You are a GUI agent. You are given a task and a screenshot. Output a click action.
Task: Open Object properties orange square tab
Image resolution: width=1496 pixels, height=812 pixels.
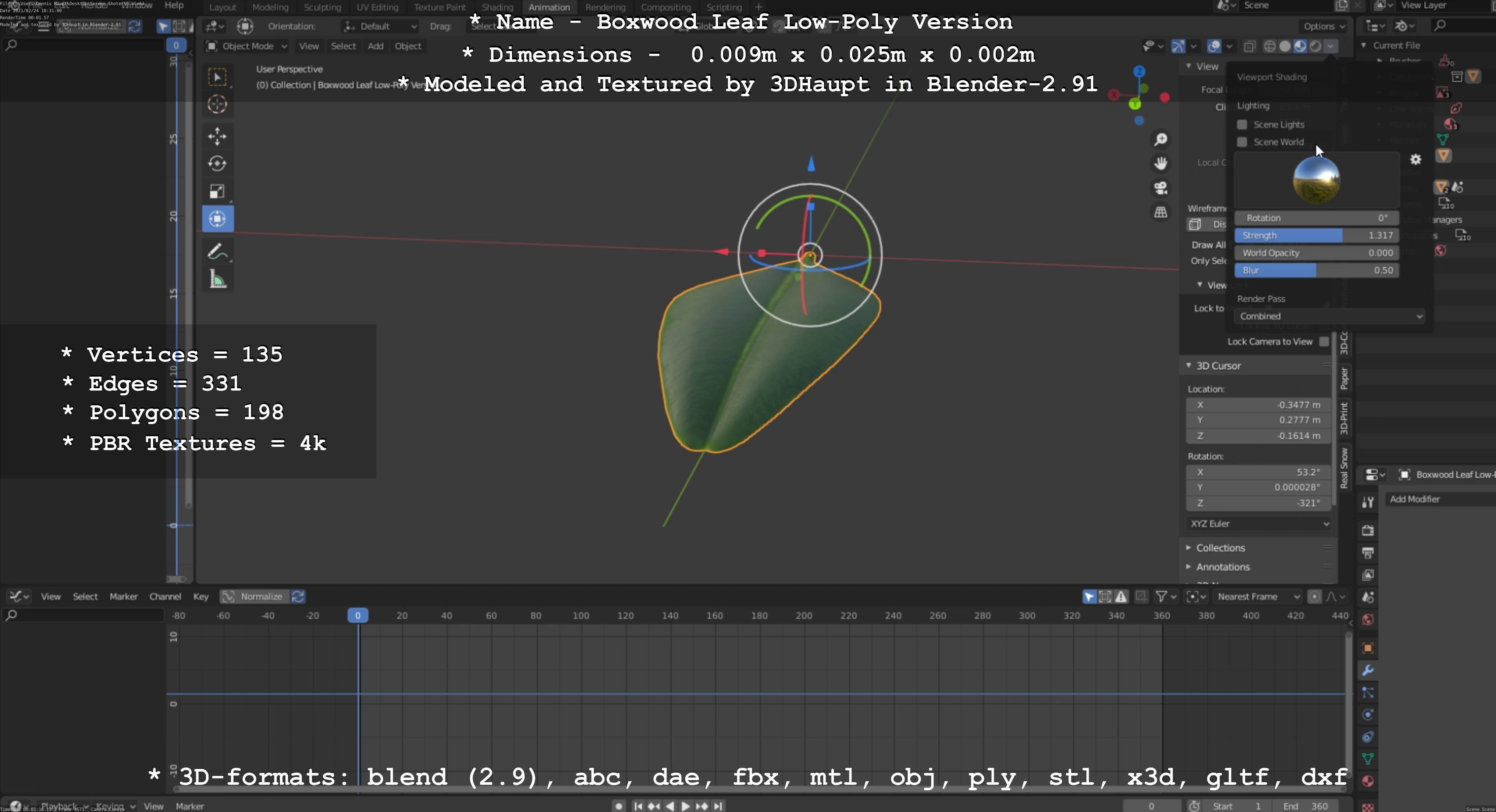coord(1368,648)
